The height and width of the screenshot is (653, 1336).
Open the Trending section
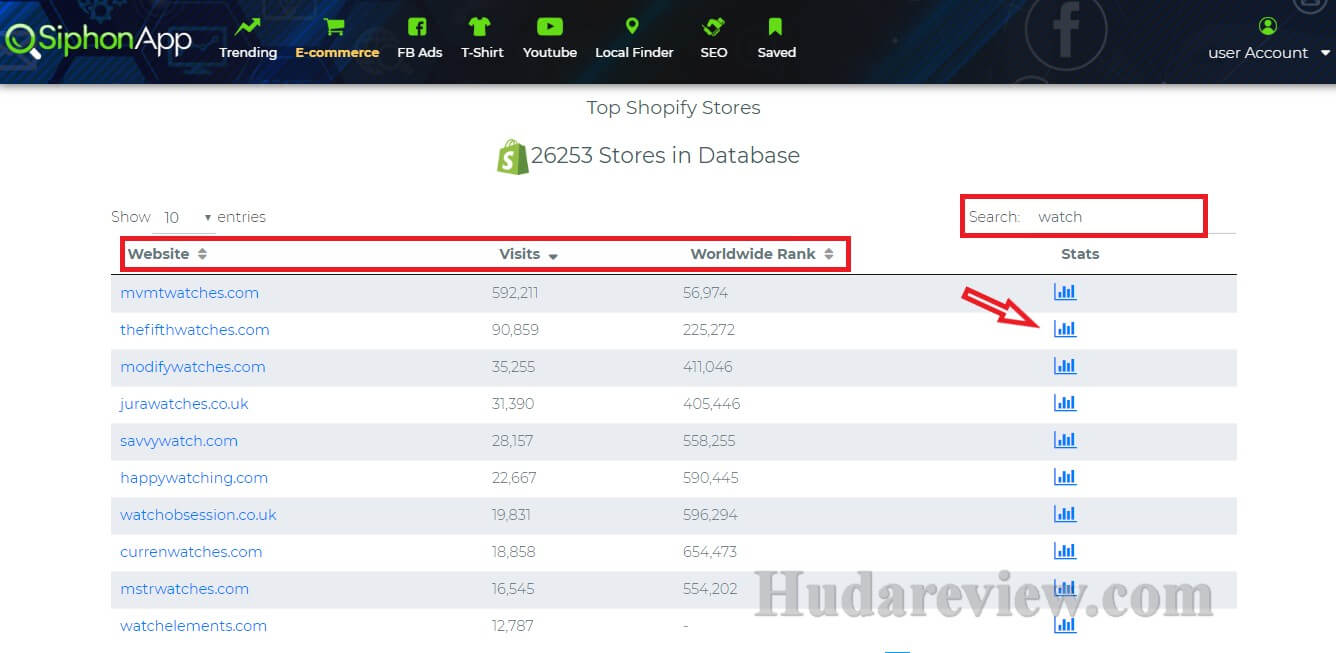click(248, 38)
